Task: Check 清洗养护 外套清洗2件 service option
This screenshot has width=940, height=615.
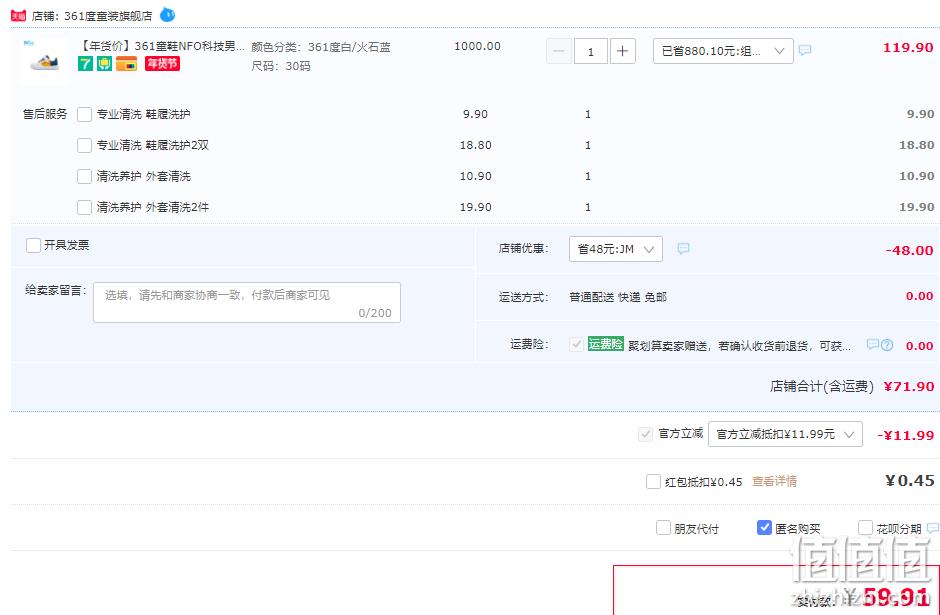Action: (85, 207)
